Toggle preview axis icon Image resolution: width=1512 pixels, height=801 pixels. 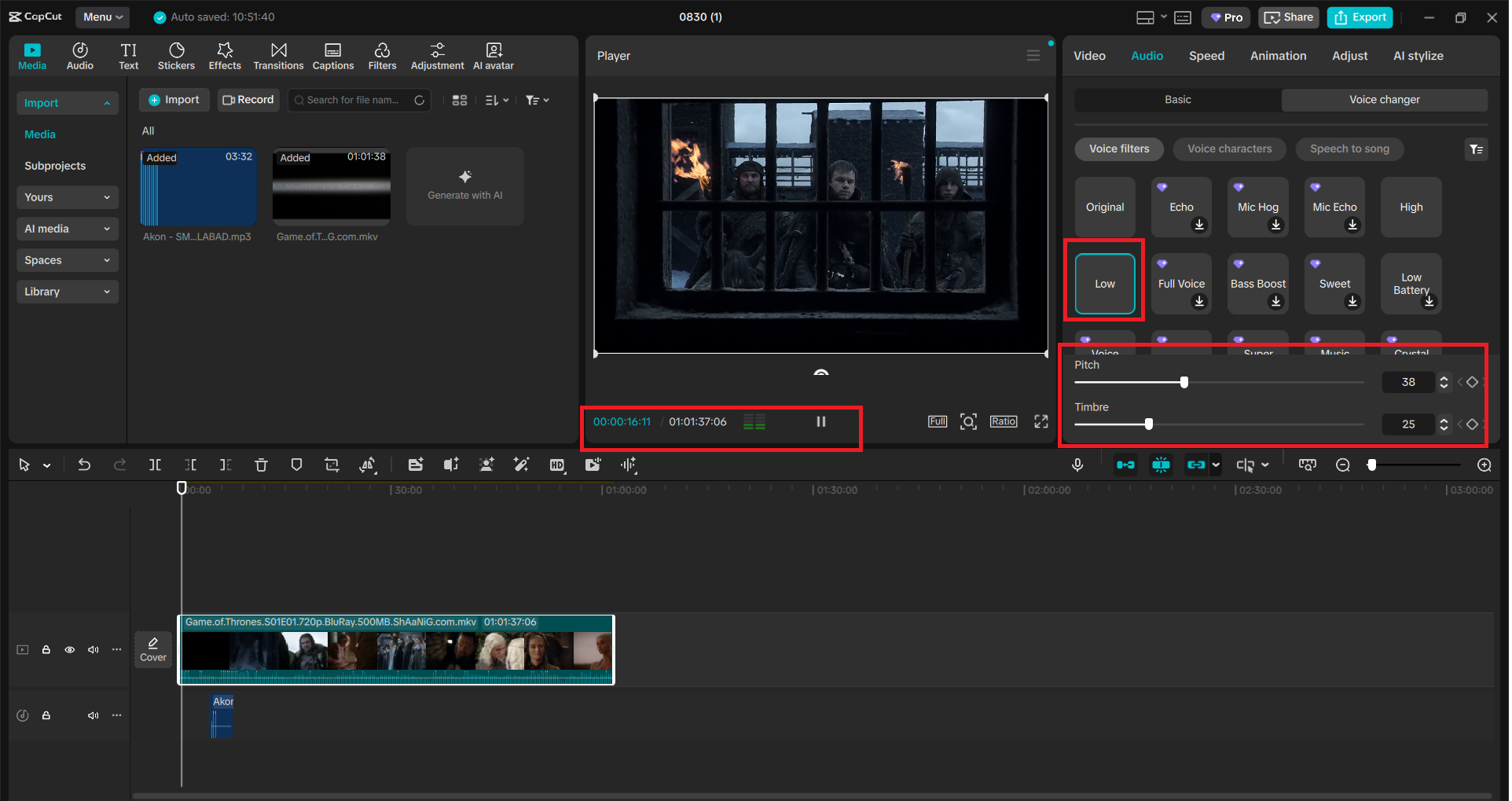(1246, 465)
